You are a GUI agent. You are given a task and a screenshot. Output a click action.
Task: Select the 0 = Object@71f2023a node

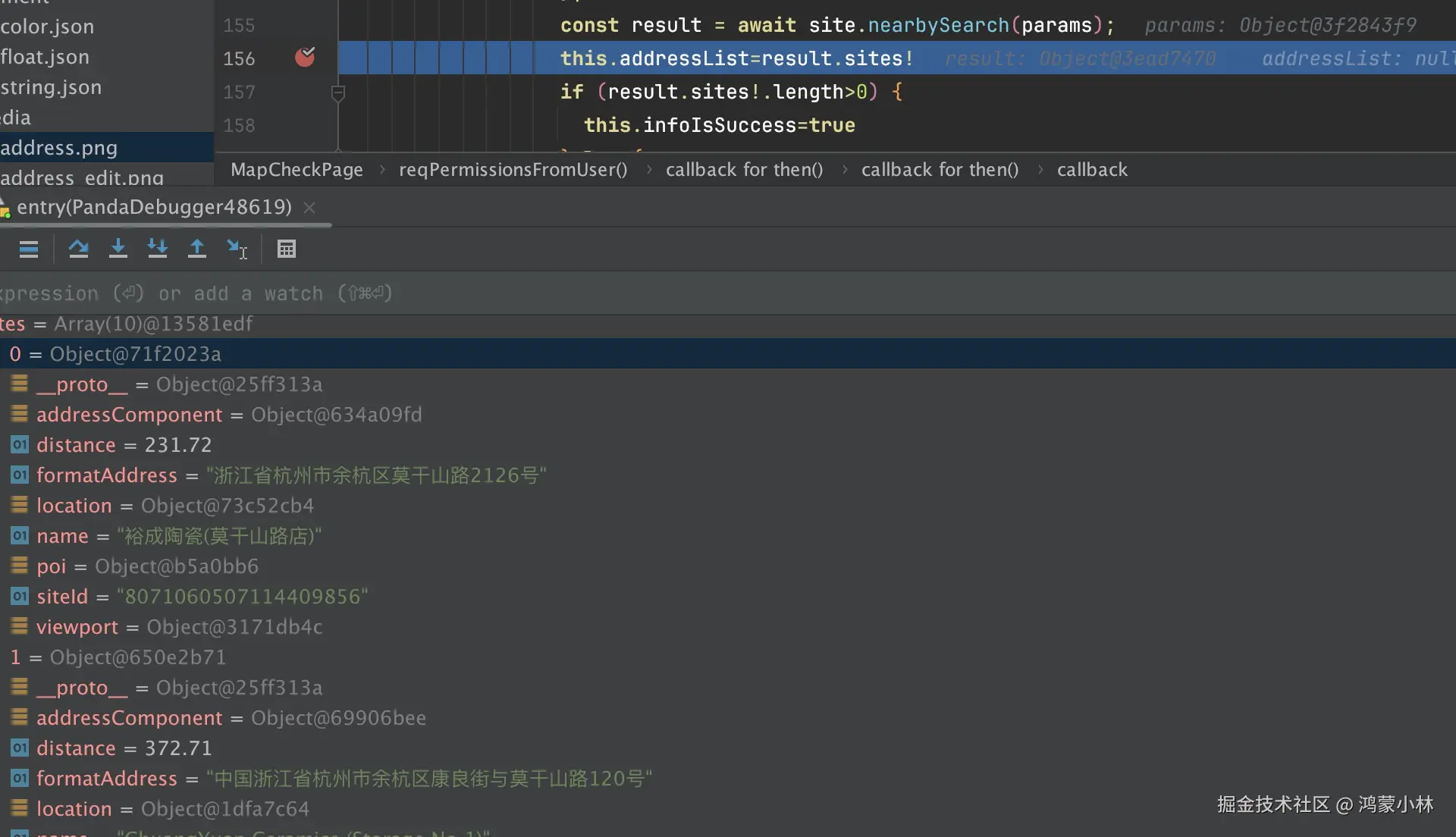point(115,354)
